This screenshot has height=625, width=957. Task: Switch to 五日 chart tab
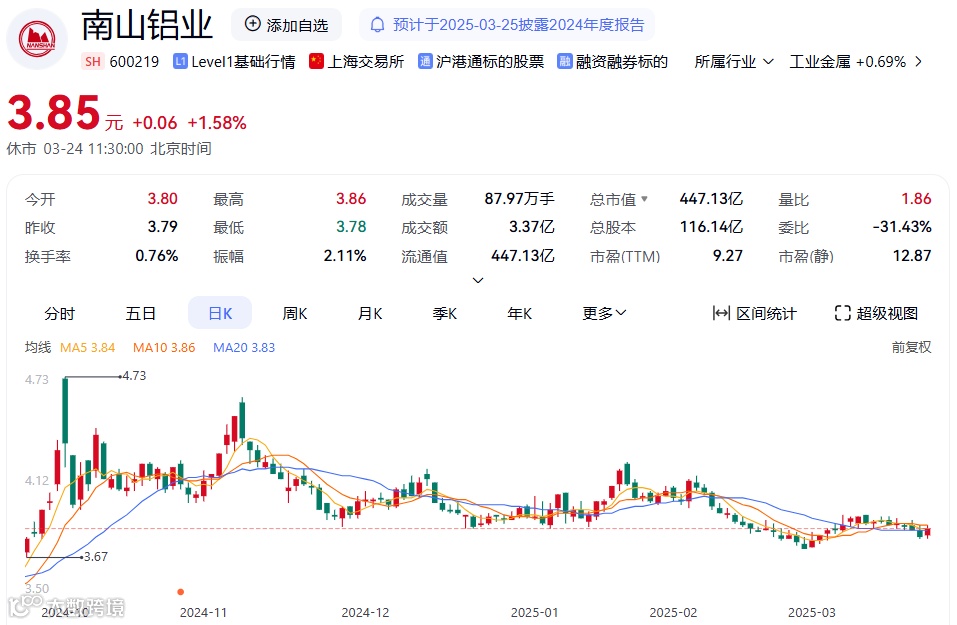(141, 314)
